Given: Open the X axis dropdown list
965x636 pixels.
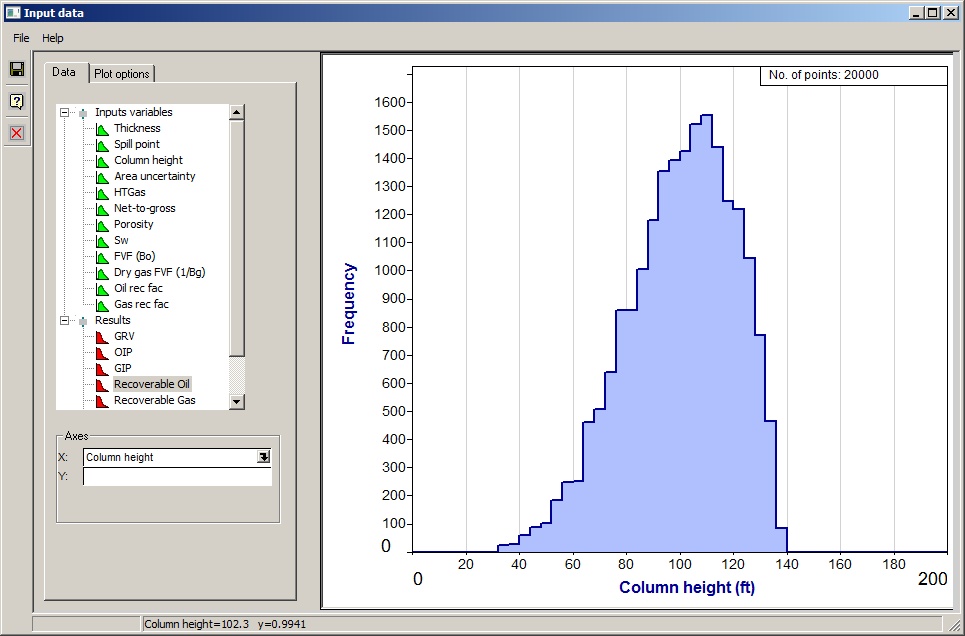Looking at the screenshot, I should 263,457.
